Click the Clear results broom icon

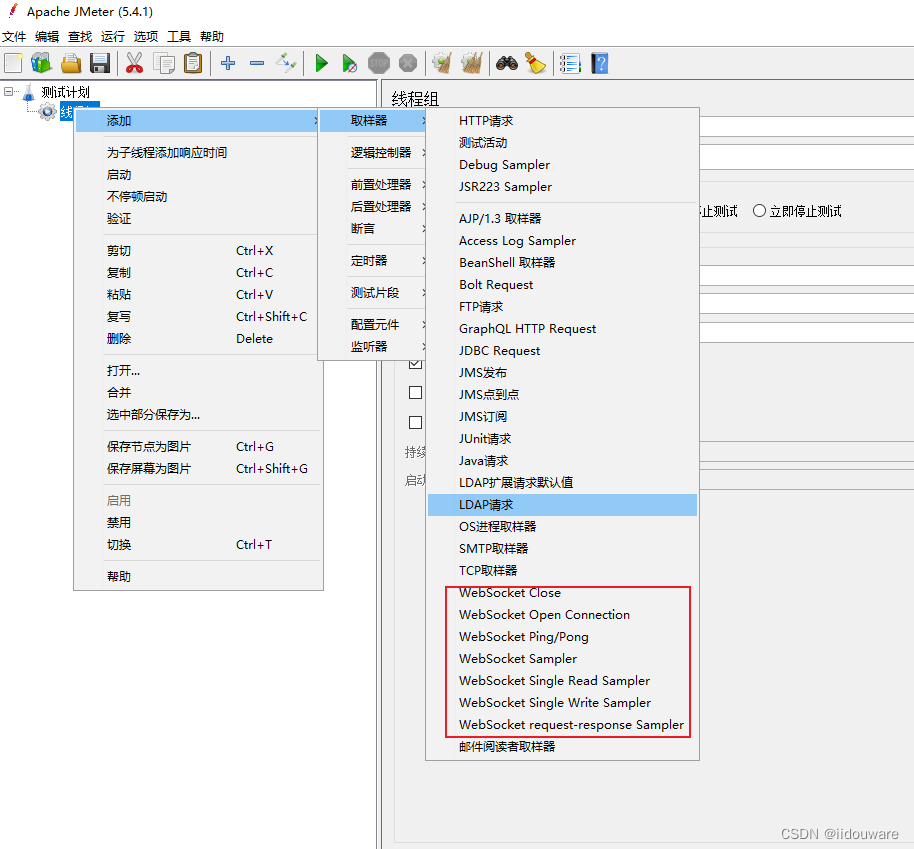coord(442,63)
